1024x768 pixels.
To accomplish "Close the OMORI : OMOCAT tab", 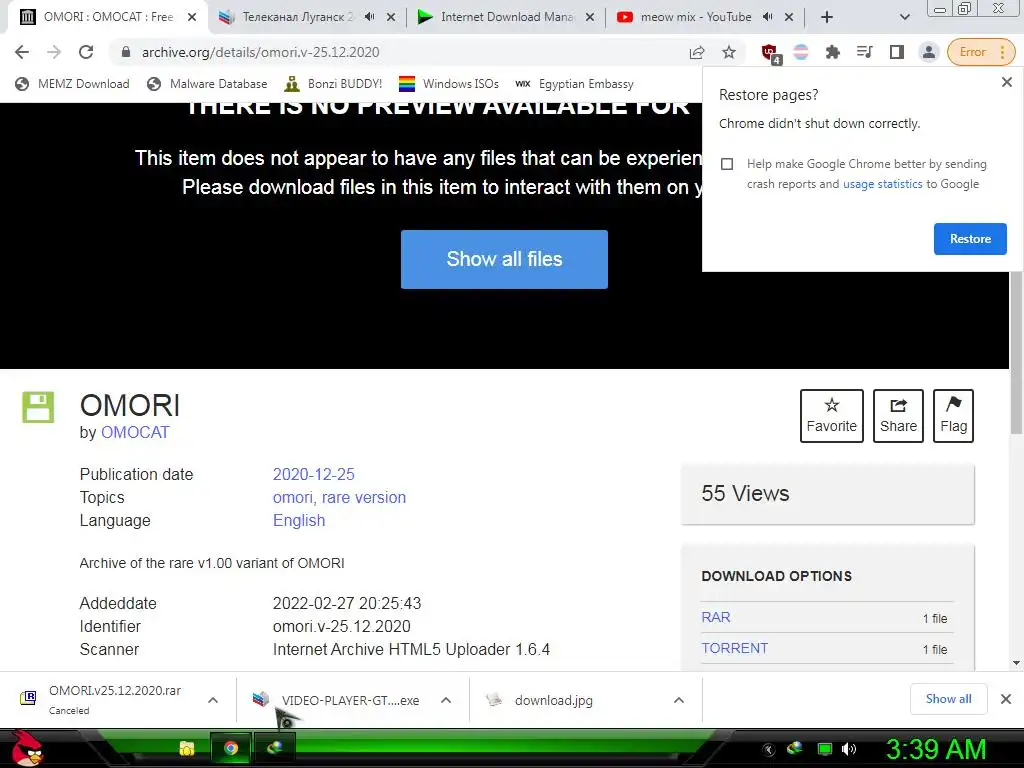I will 192,17.
